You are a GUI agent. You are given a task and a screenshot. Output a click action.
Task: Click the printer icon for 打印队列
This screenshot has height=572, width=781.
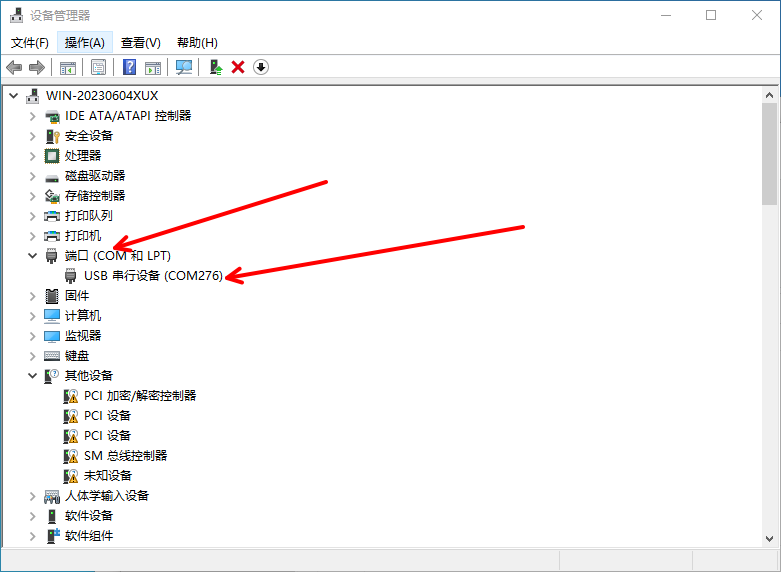pyautogui.click(x=52, y=216)
